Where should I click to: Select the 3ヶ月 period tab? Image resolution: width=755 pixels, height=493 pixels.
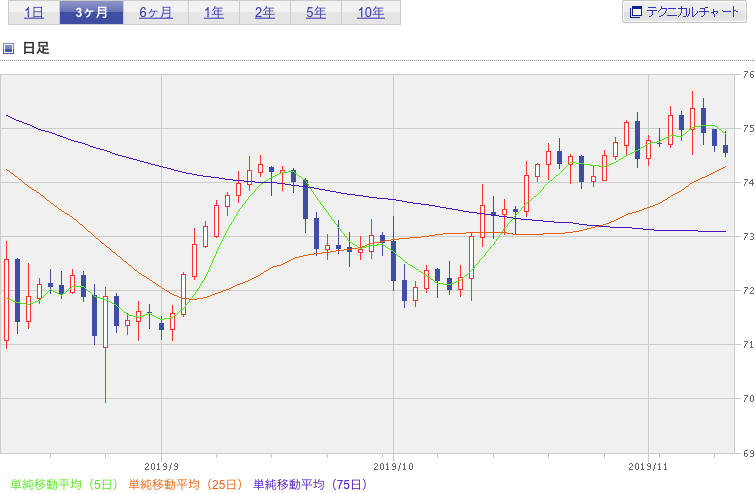coord(91,13)
